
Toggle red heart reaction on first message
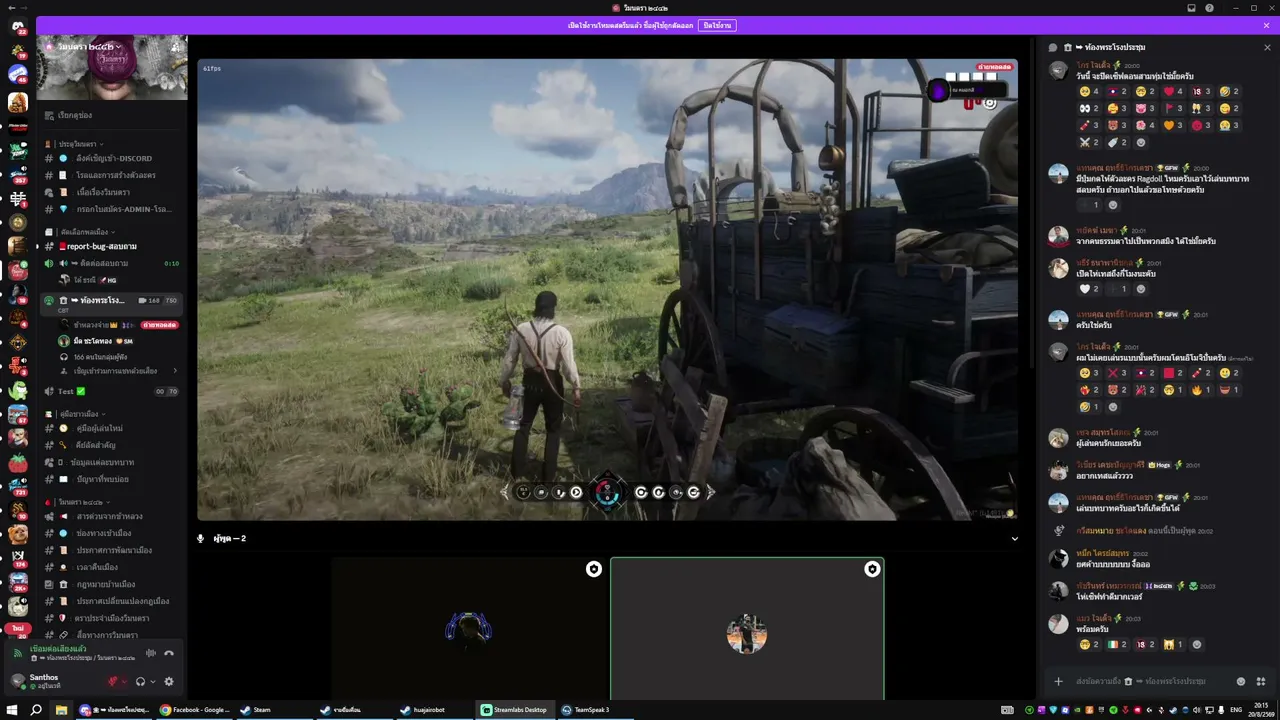1174,91
